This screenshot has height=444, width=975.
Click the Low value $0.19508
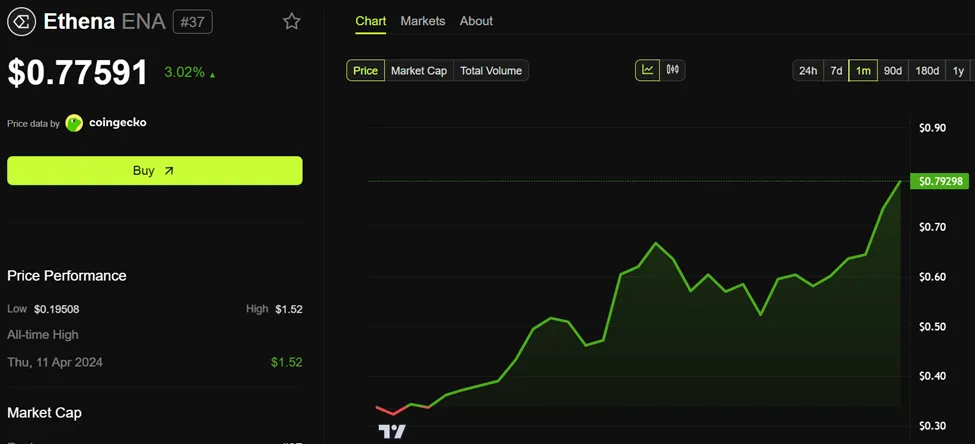[57, 309]
